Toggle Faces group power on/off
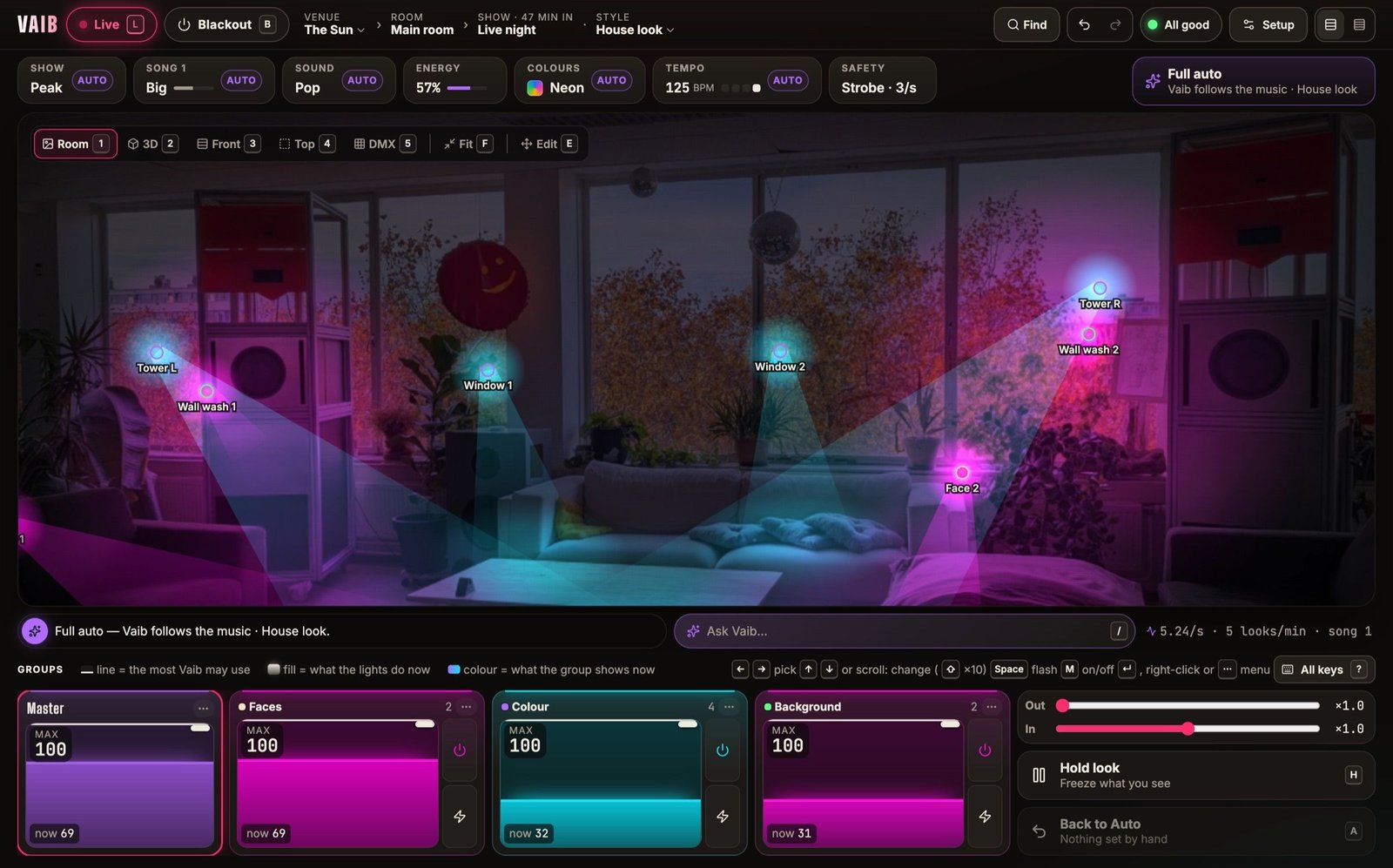 click(x=460, y=750)
